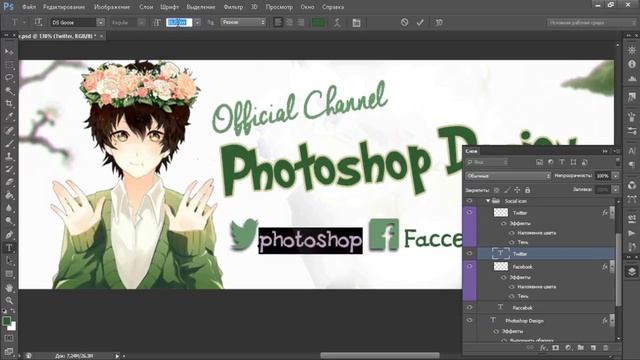The width and height of the screenshot is (640, 360).
Task: Open the workspace switcher dropdown
Action: 591,22
